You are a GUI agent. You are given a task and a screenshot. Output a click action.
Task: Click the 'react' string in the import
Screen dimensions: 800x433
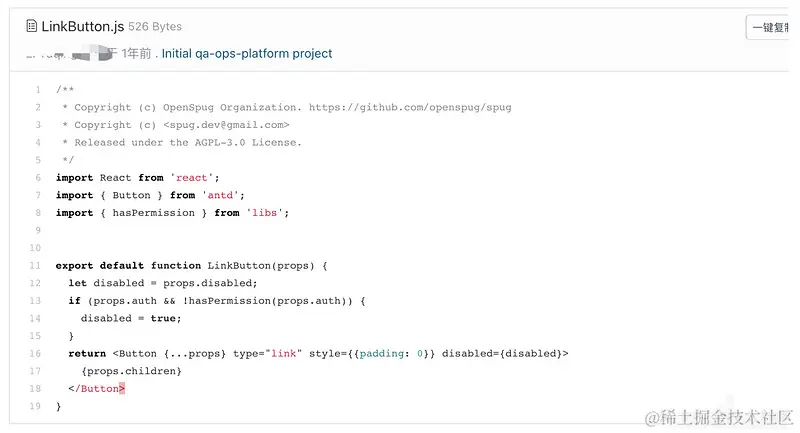pyautogui.click(x=192, y=177)
